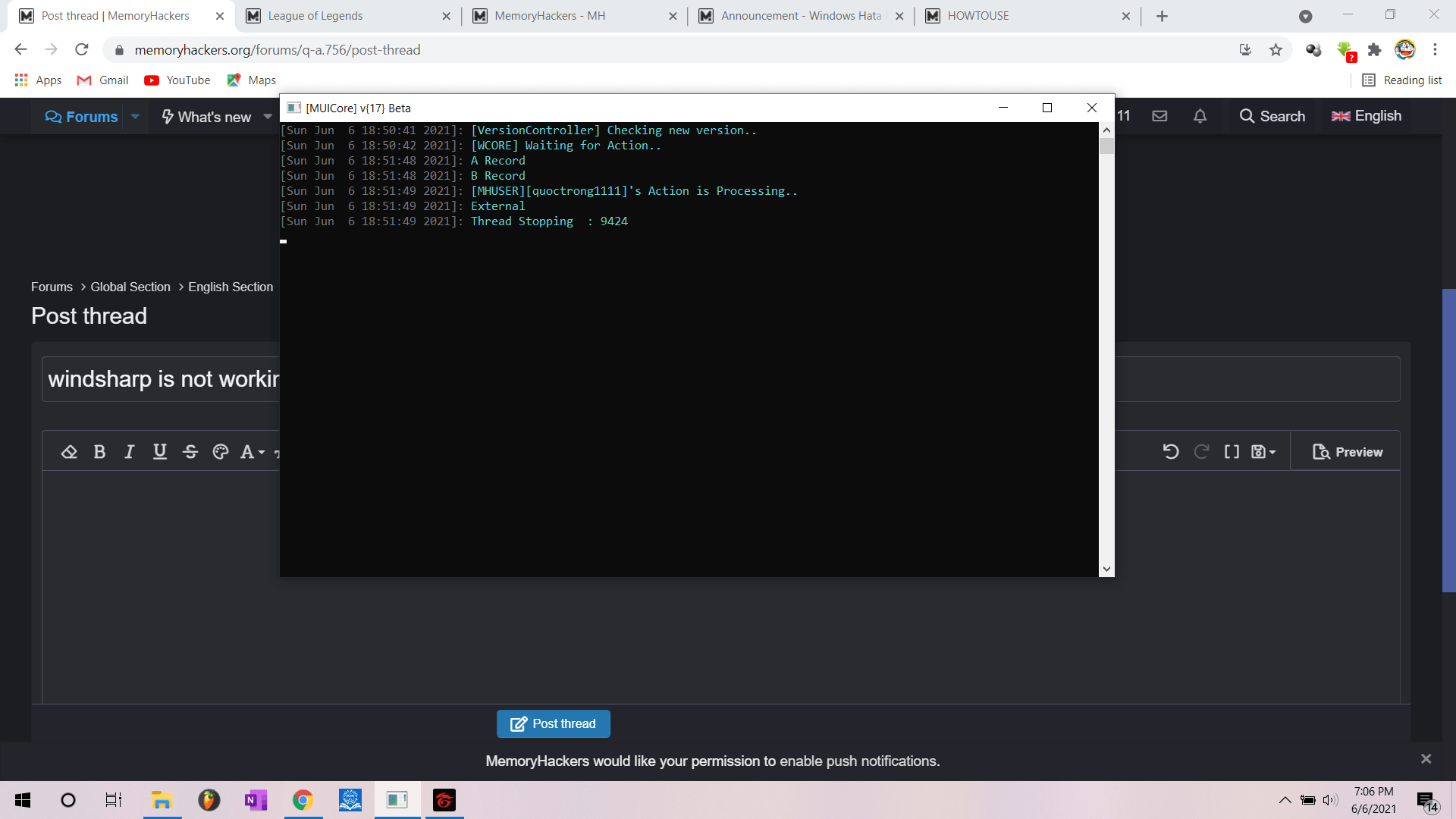
Task: Toggle strikethrough formatting in editor
Action: 190,452
